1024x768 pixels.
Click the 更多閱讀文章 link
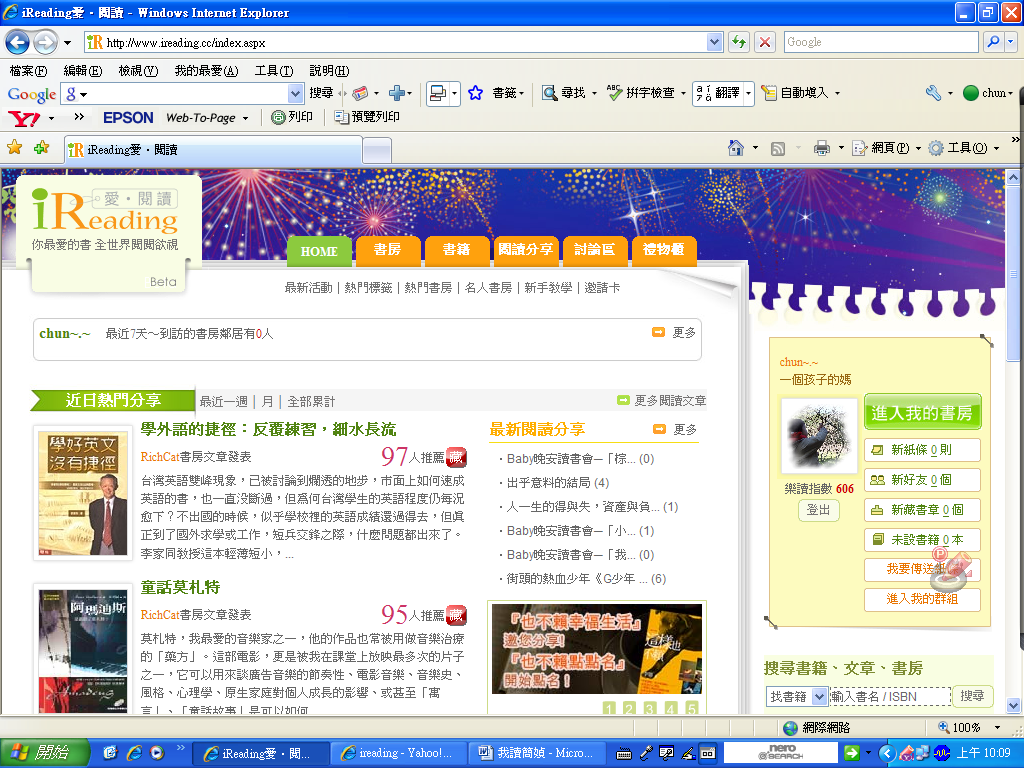tap(670, 400)
